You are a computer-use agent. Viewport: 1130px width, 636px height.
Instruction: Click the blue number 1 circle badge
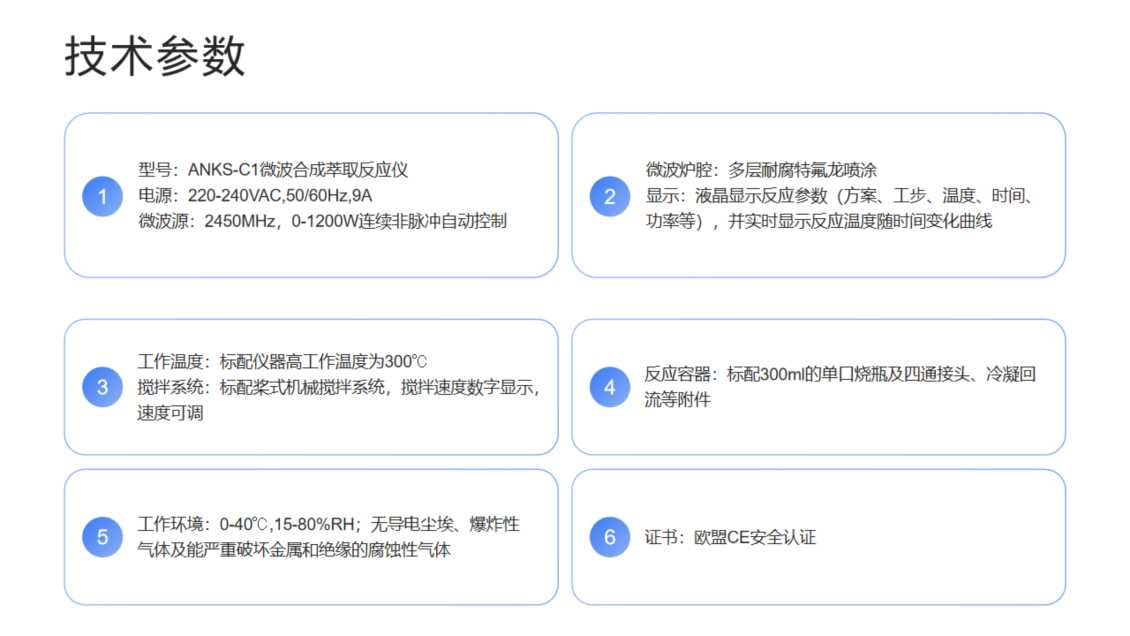click(x=102, y=196)
